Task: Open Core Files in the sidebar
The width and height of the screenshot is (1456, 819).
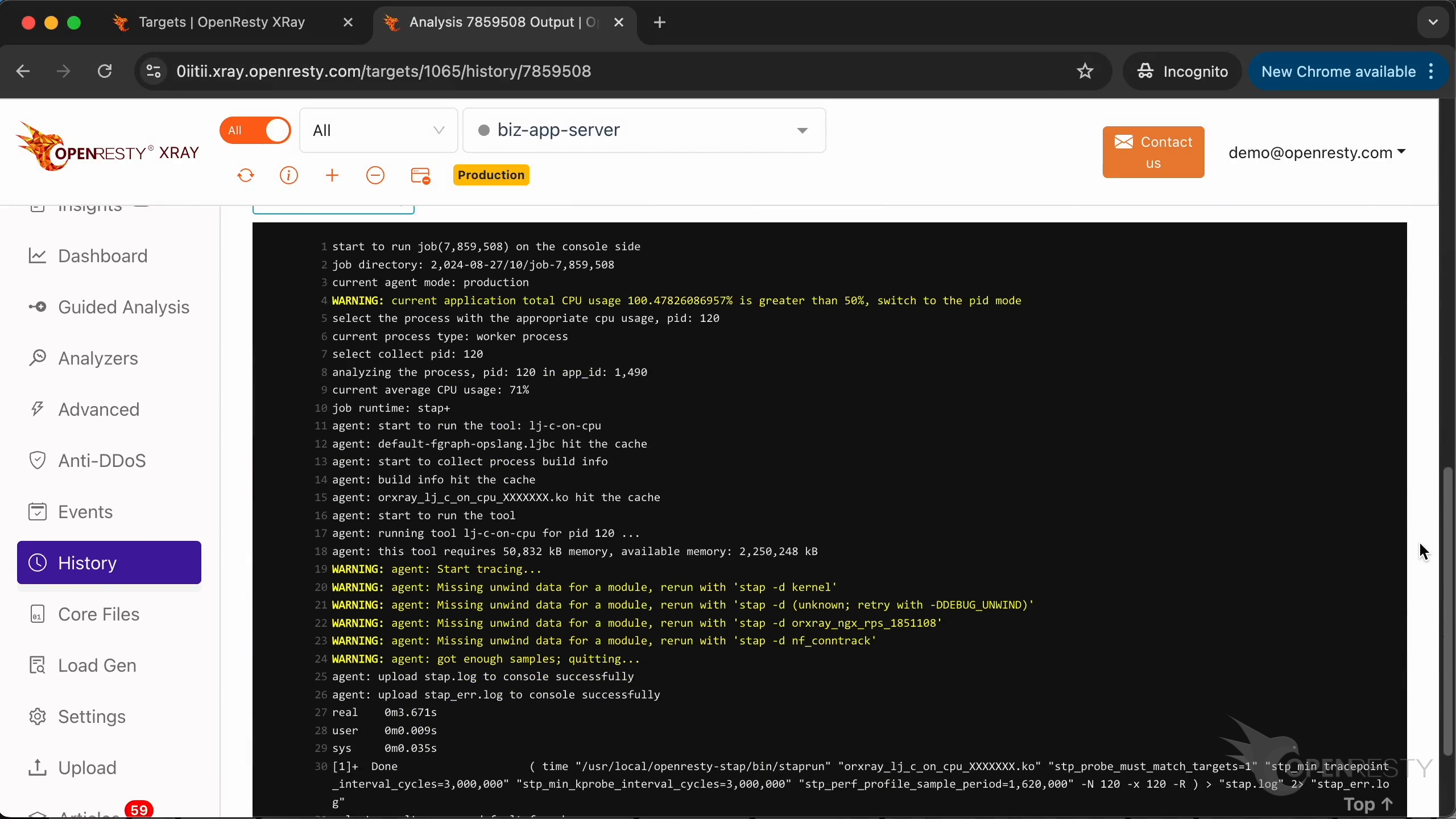Action: point(98,614)
